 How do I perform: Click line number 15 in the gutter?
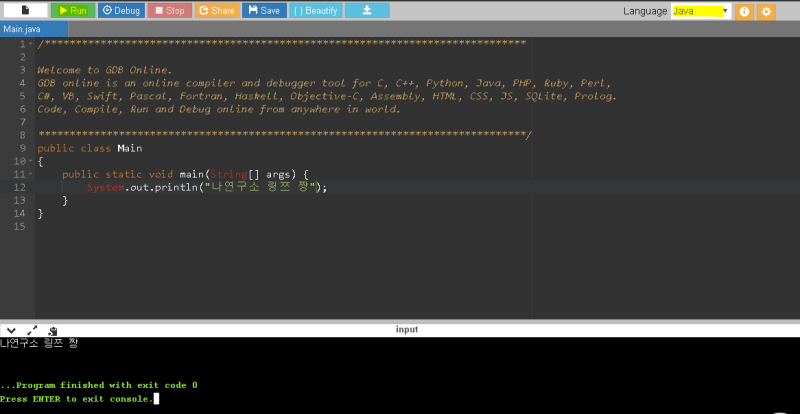click(x=19, y=226)
